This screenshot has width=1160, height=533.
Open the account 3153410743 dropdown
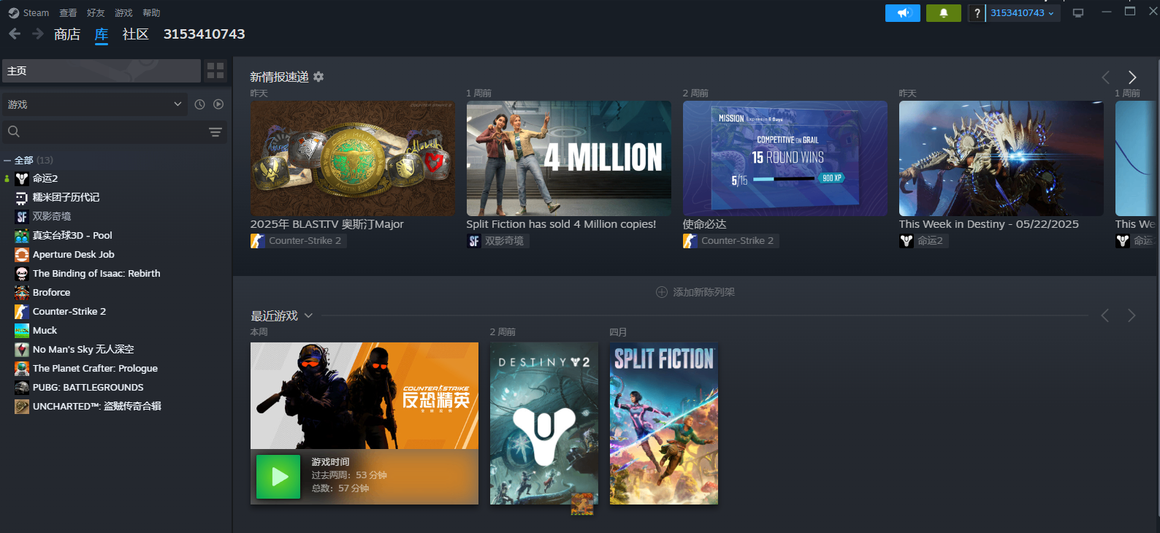[1022, 13]
